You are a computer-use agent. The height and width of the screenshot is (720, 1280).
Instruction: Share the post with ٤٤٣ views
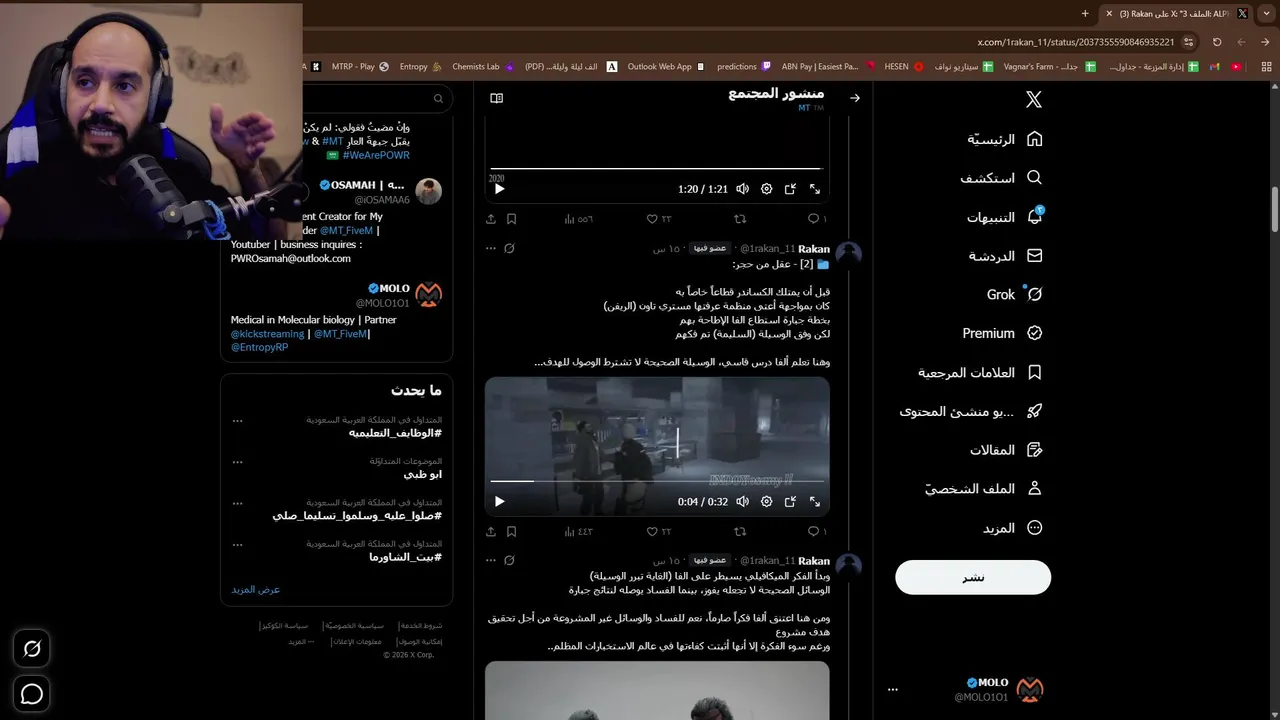(491, 531)
